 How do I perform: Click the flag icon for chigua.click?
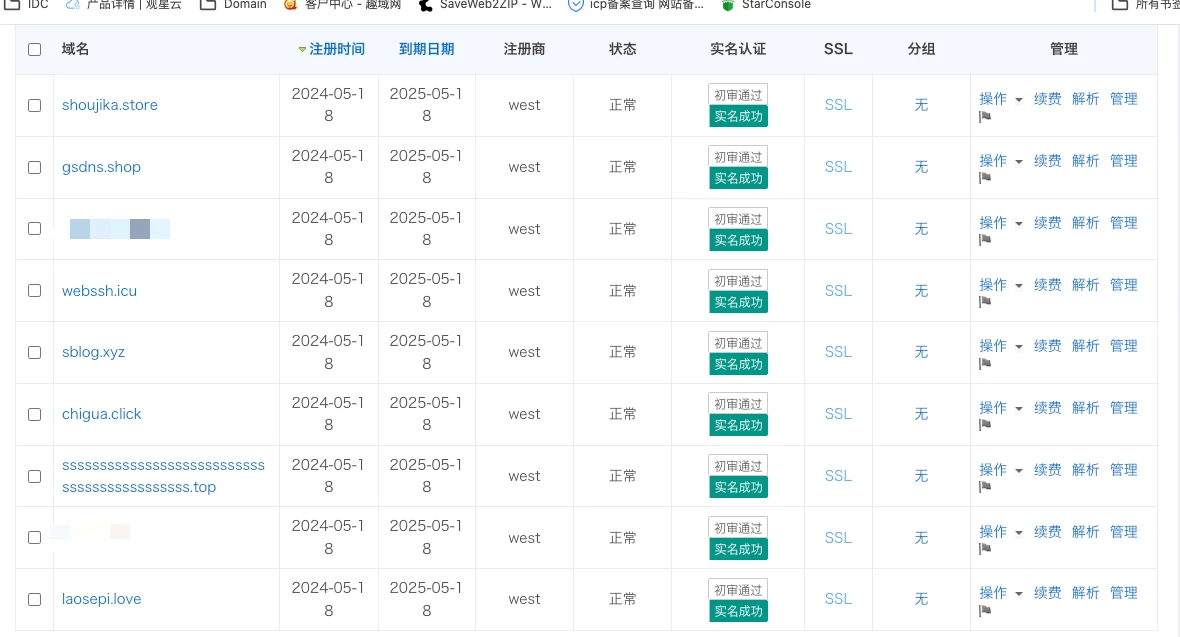coord(985,426)
